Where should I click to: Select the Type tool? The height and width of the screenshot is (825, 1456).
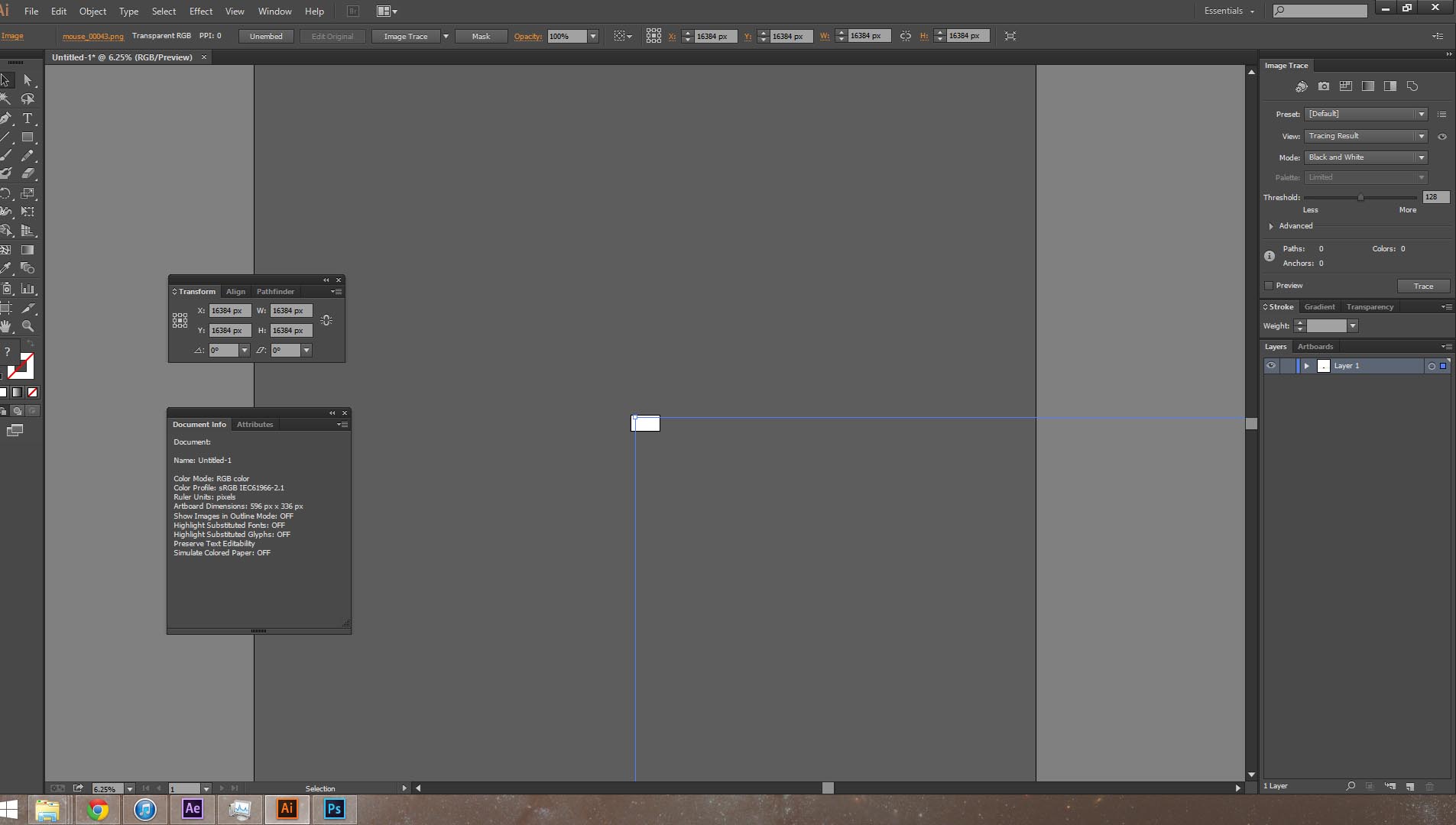(28, 118)
